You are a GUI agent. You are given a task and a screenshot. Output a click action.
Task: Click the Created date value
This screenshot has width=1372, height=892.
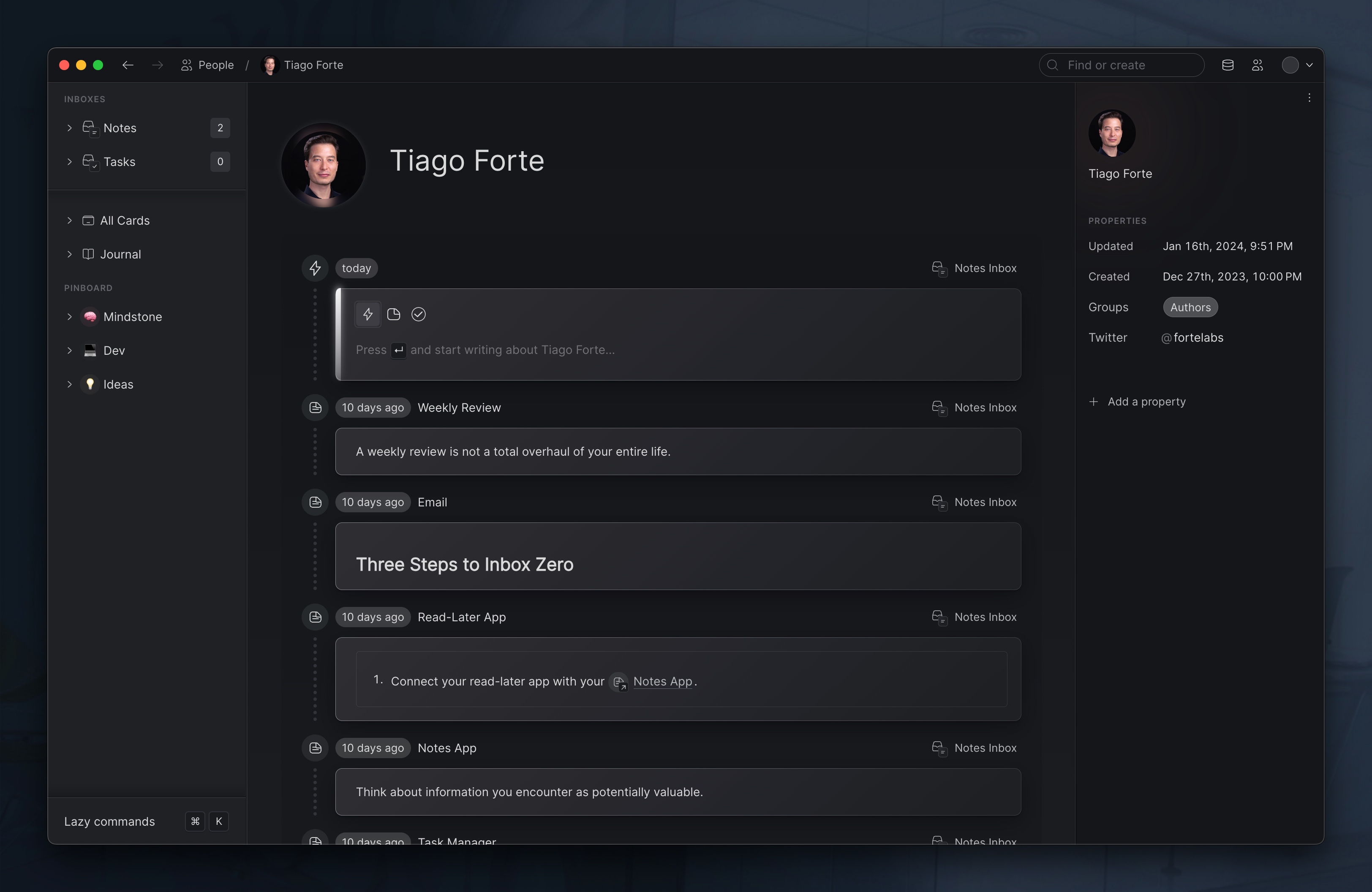[1232, 277]
